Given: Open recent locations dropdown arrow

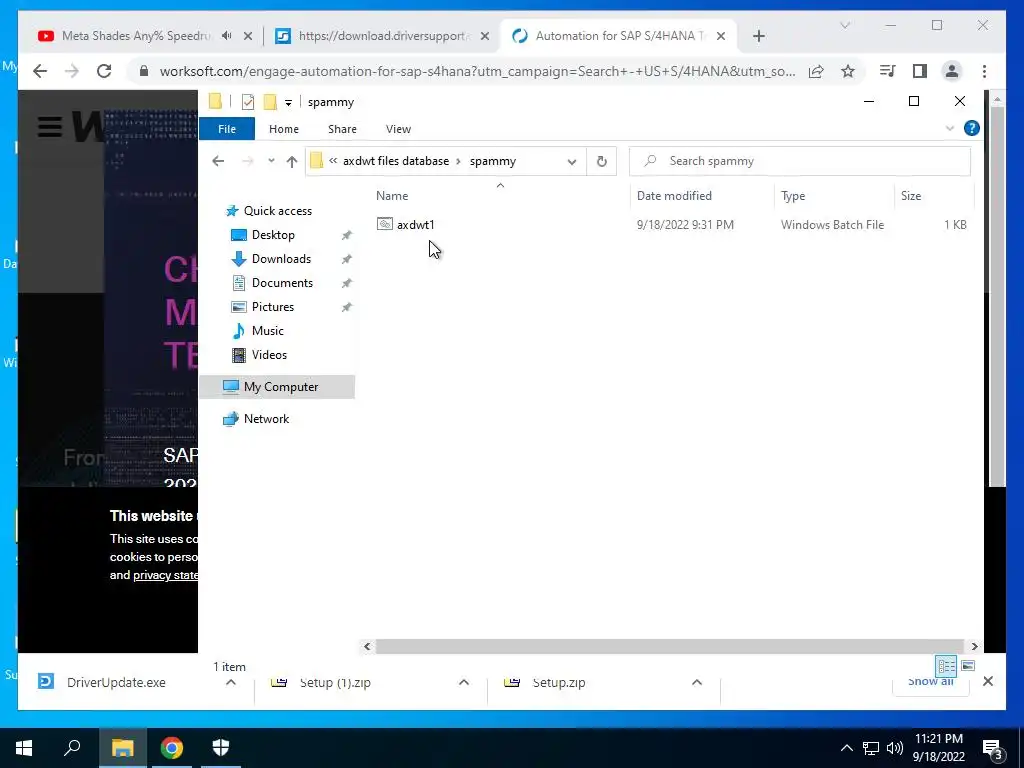Looking at the screenshot, I should click(271, 161).
